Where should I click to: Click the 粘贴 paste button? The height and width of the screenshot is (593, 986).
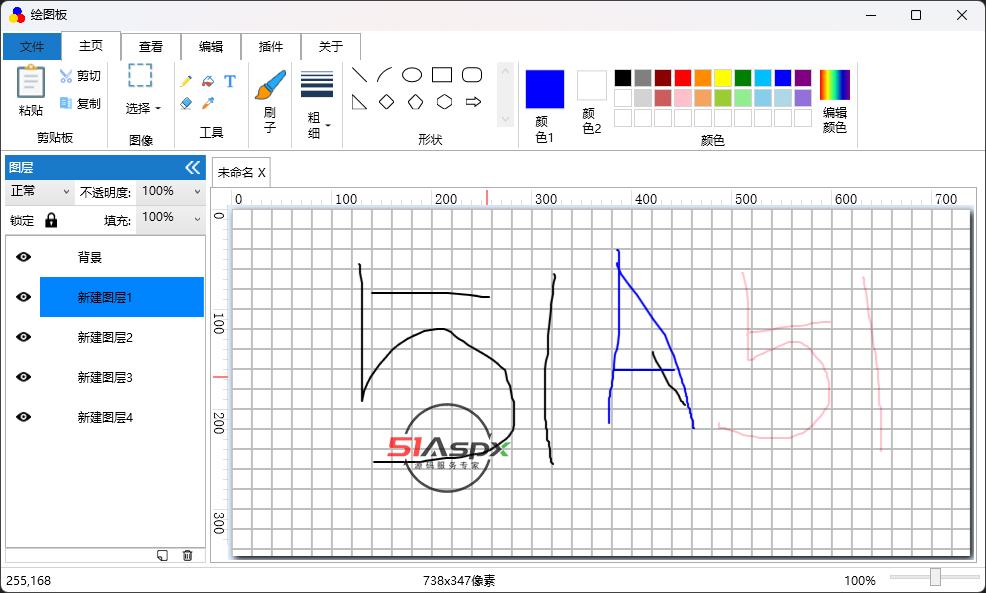(31, 91)
